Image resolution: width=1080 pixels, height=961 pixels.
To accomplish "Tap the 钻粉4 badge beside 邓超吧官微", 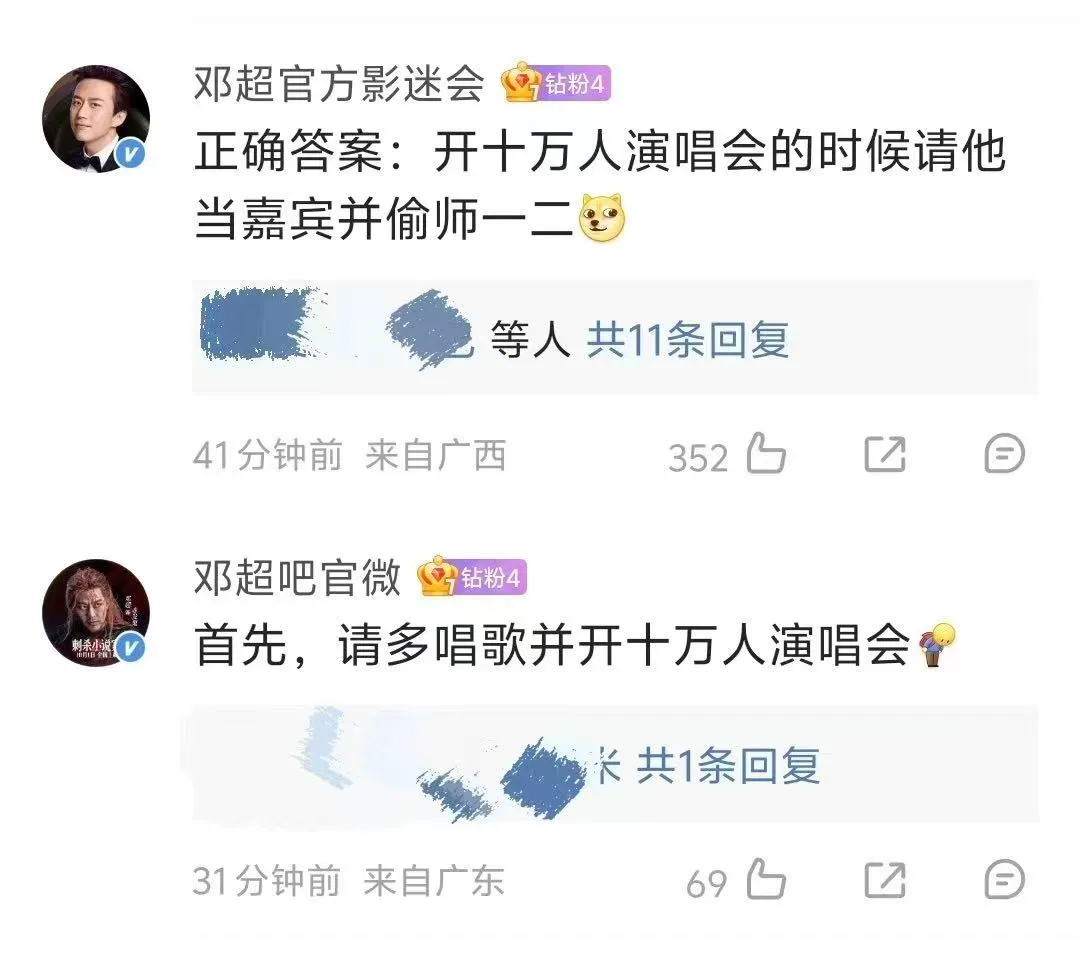I will (472, 577).
